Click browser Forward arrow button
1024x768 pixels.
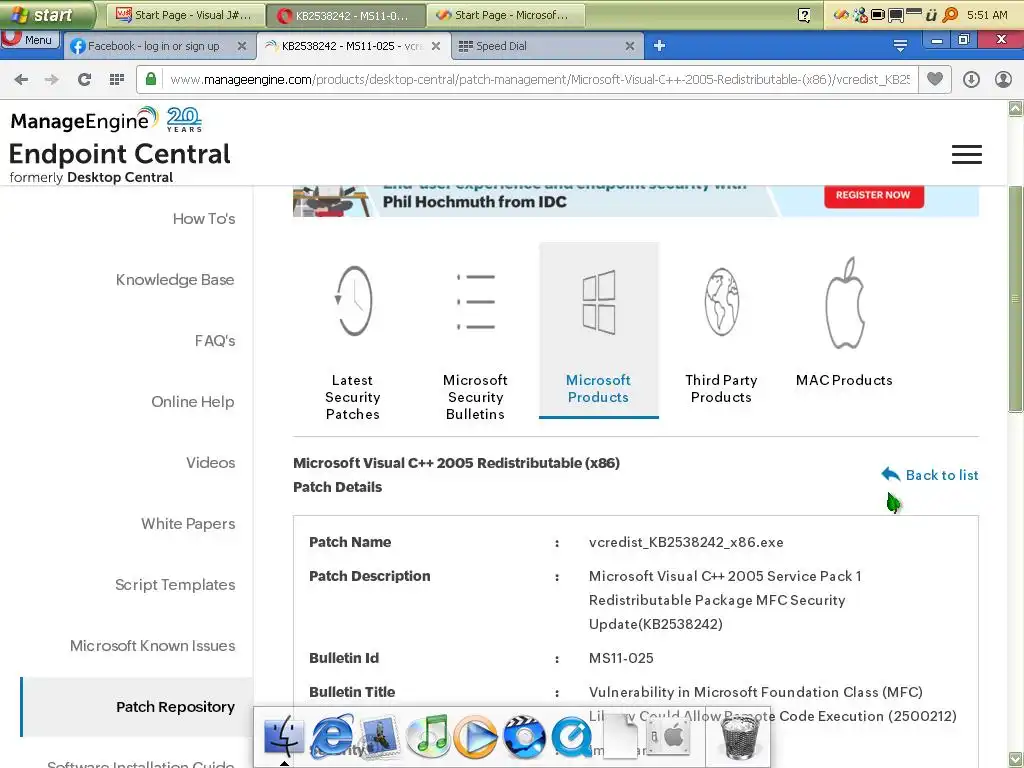coord(52,80)
